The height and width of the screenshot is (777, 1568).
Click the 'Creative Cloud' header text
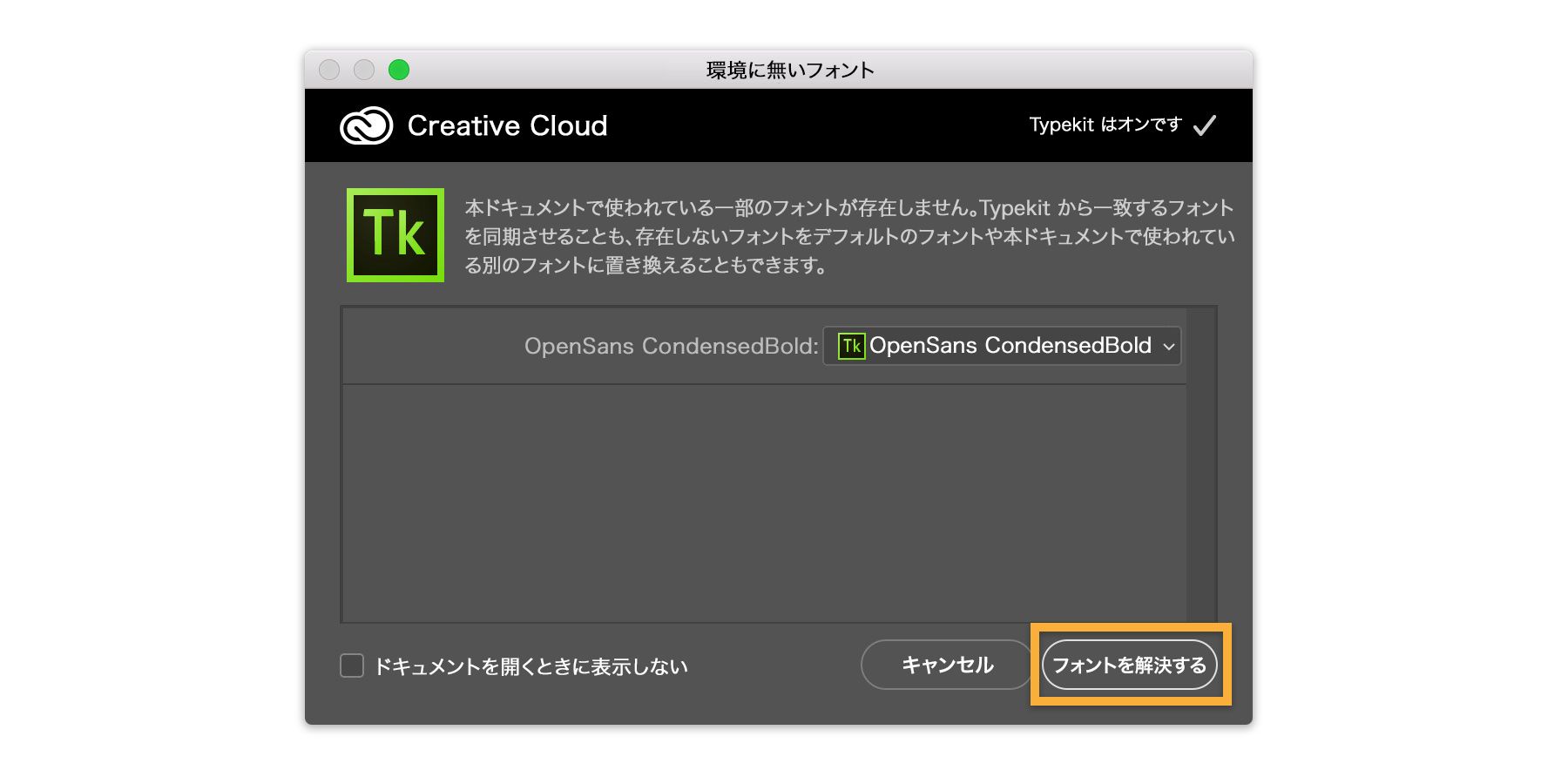point(507,126)
